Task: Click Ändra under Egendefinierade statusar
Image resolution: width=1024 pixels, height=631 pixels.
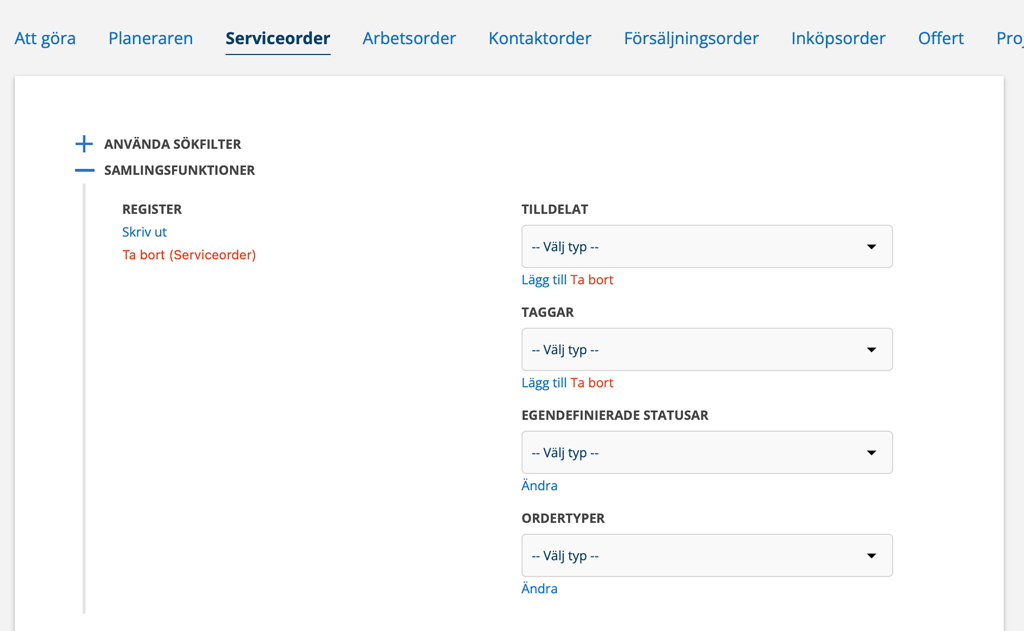Action: (539, 486)
